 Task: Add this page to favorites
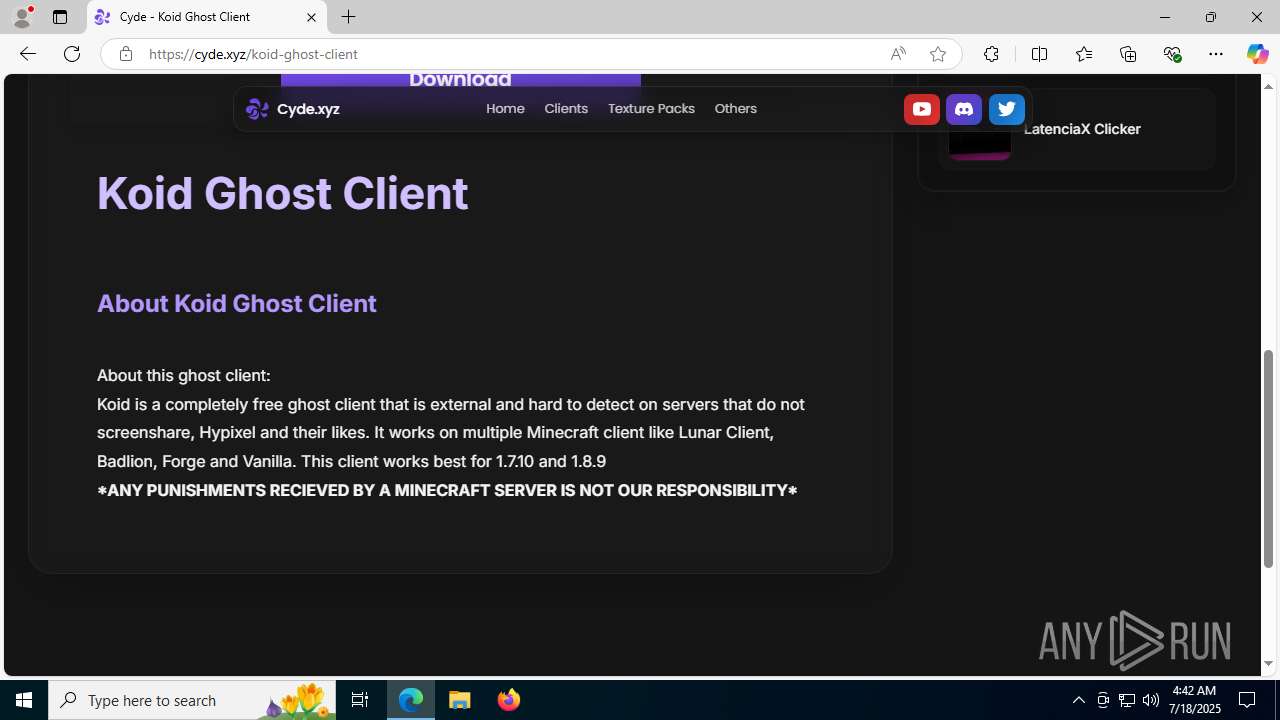(938, 54)
